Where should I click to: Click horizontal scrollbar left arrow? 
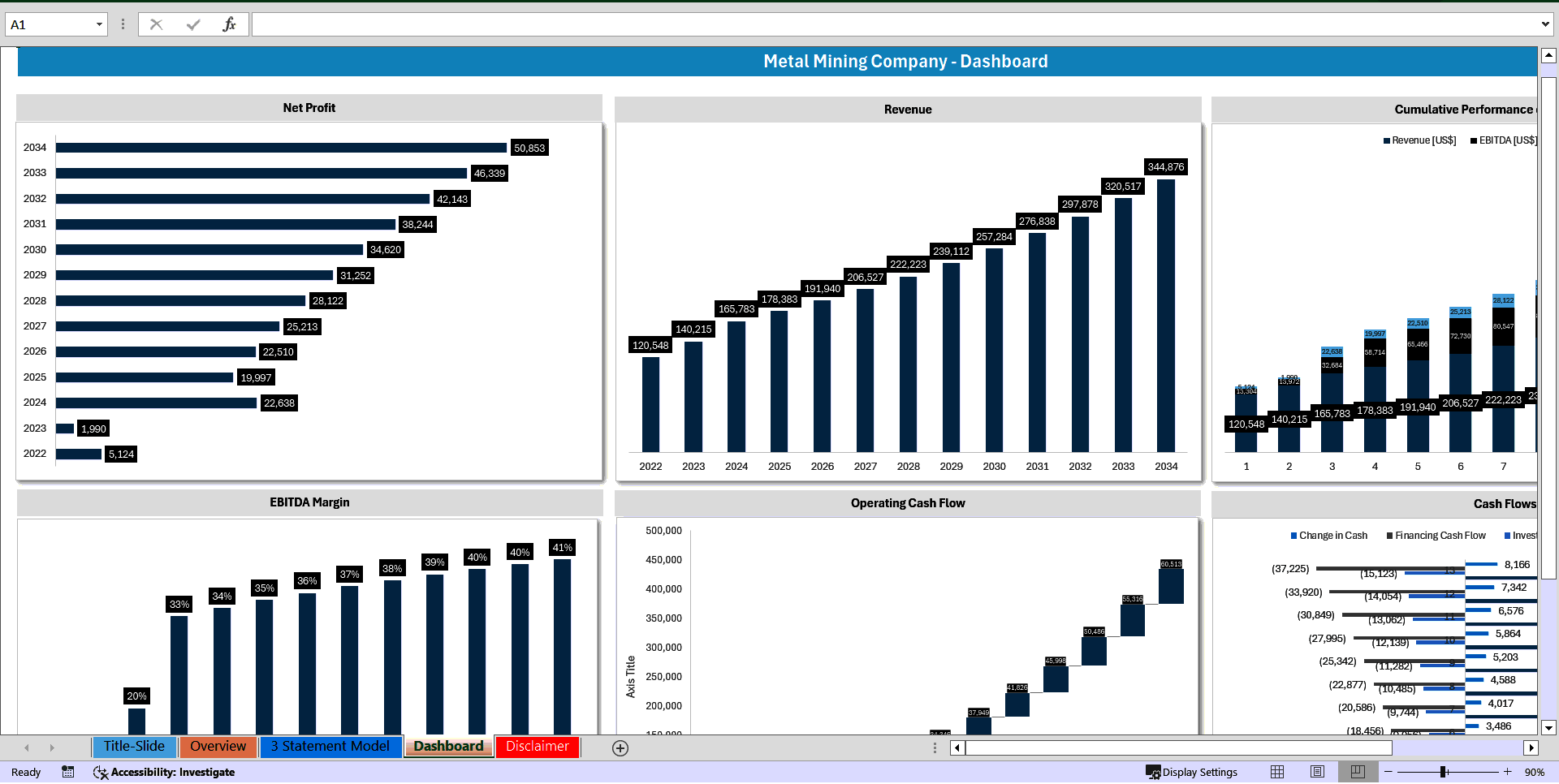coord(957,748)
